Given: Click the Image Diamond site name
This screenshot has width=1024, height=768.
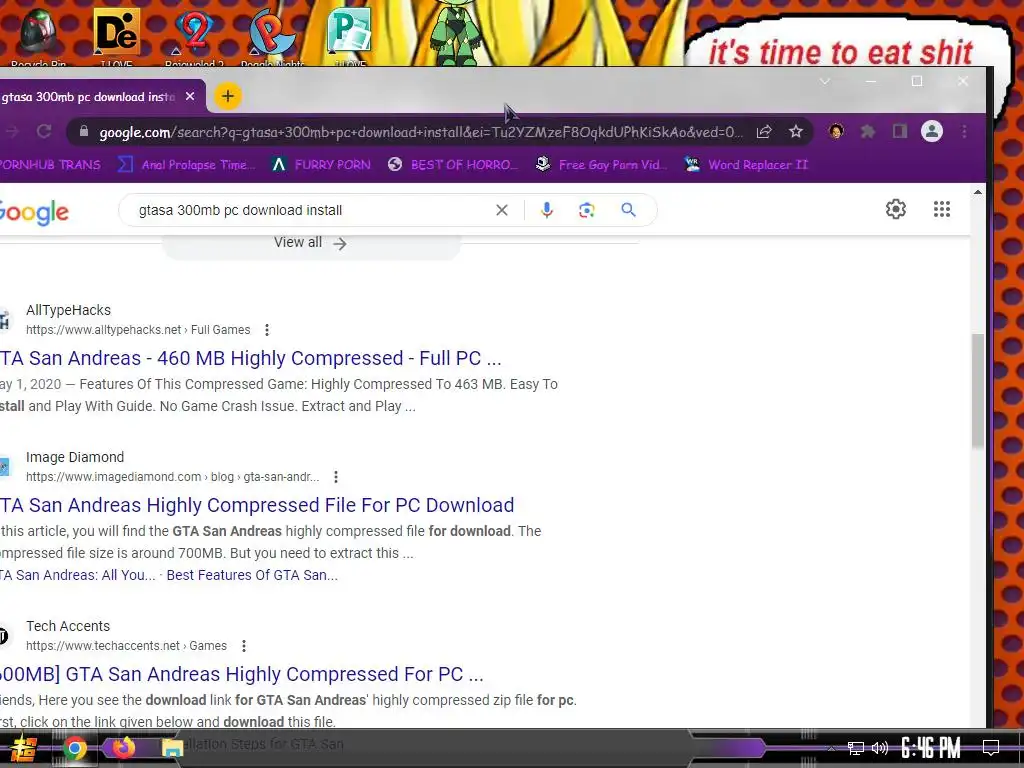Looking at the screenshot, I should (75, 457).
